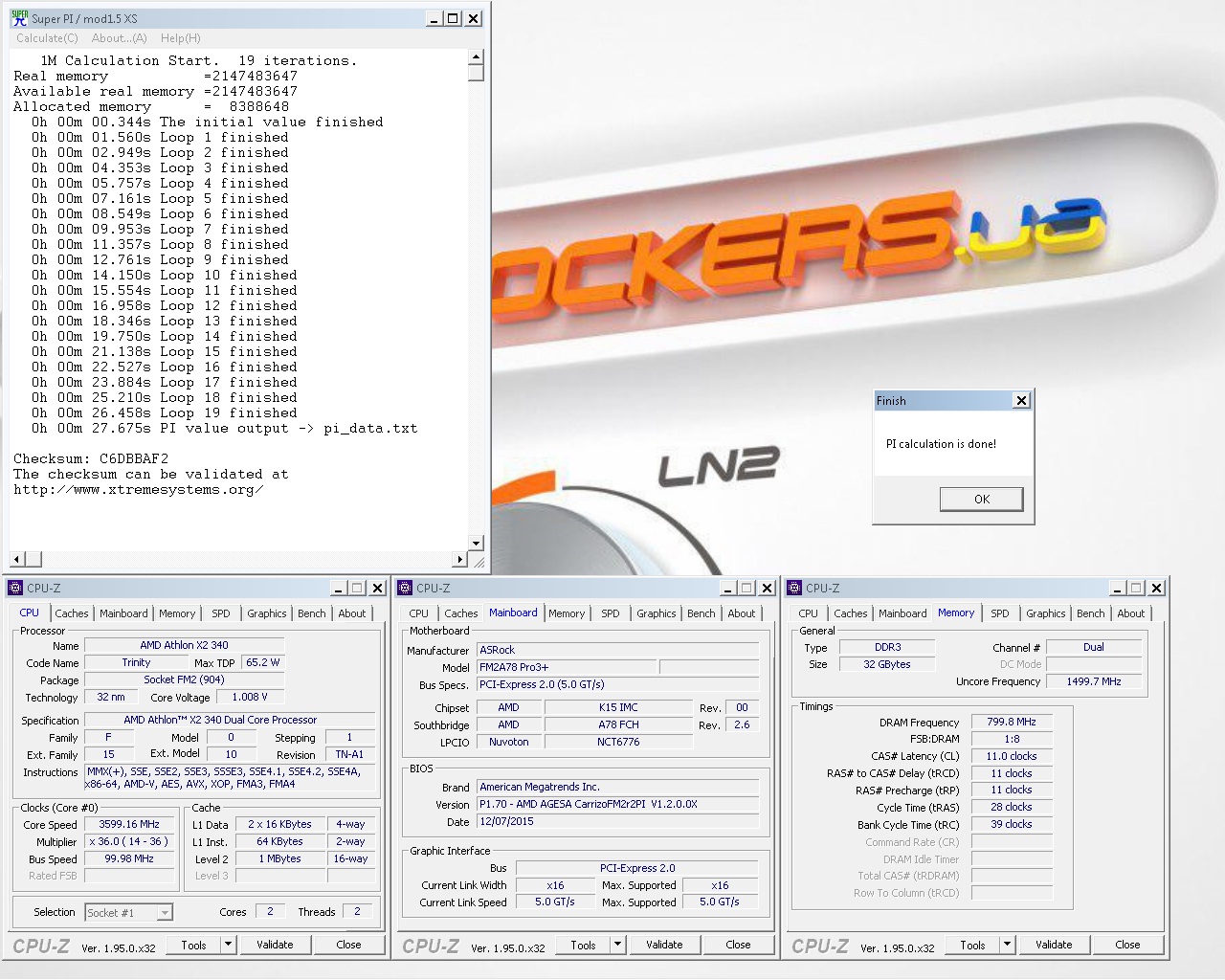Minimize the middle CPU-Z Mainboard window

click(x=727, y=588)
